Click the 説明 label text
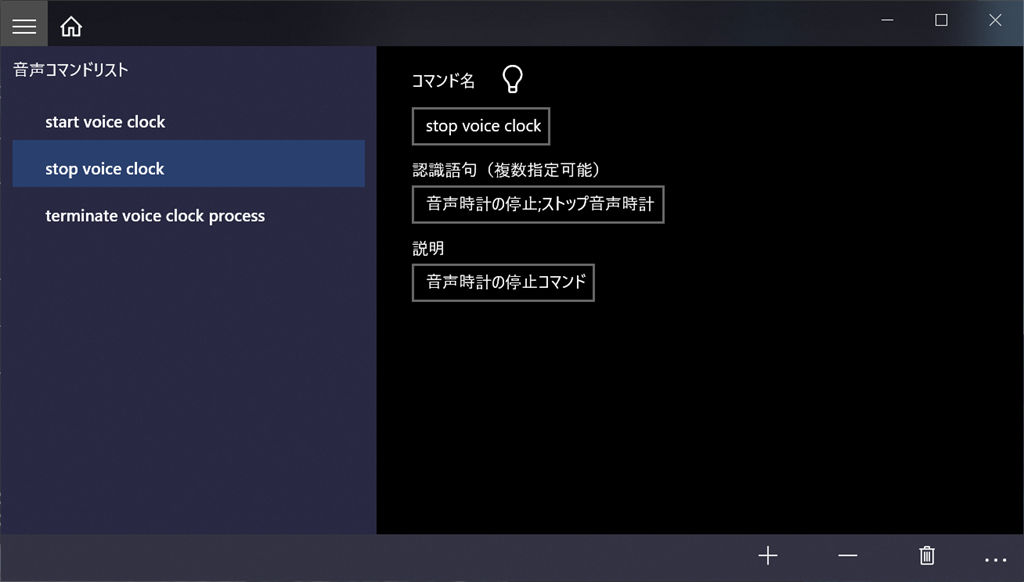1024x582 pixels. point(428,248)
